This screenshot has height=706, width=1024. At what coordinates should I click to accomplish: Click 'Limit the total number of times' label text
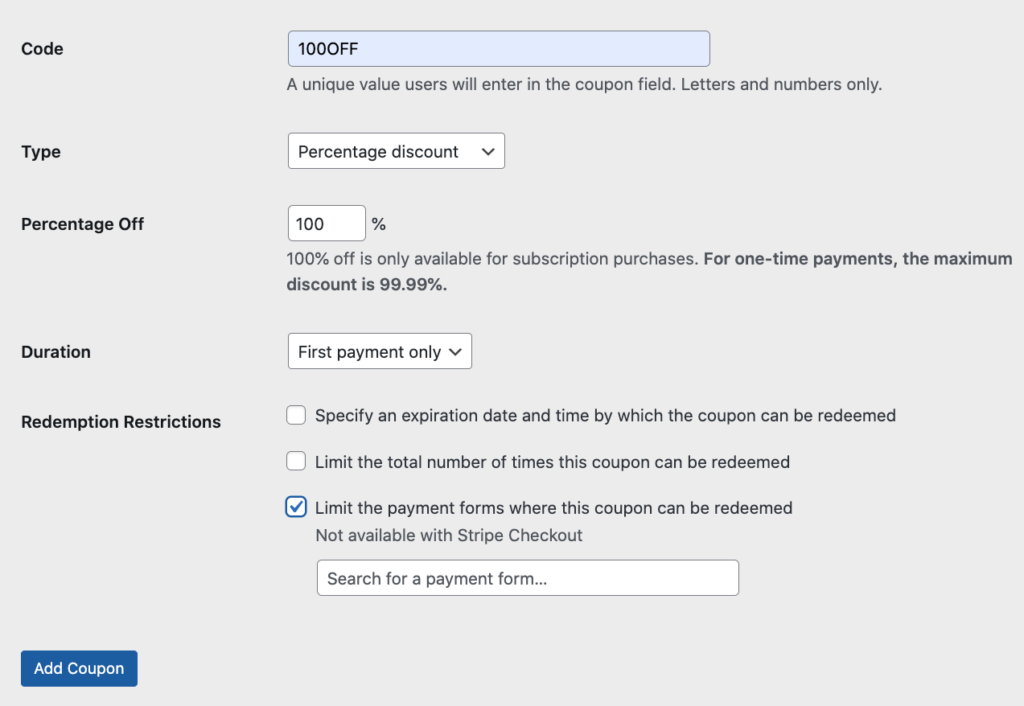coord(552,462)
